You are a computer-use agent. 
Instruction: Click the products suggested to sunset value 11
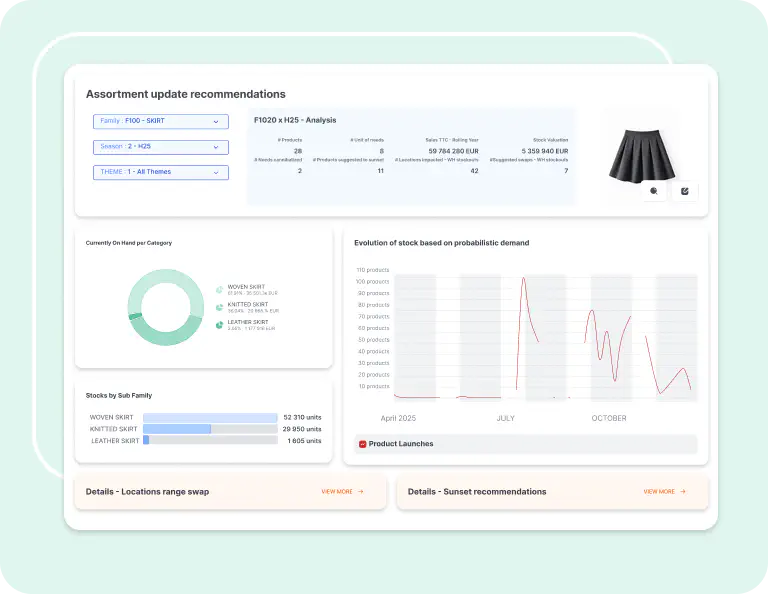pos(381,171)
